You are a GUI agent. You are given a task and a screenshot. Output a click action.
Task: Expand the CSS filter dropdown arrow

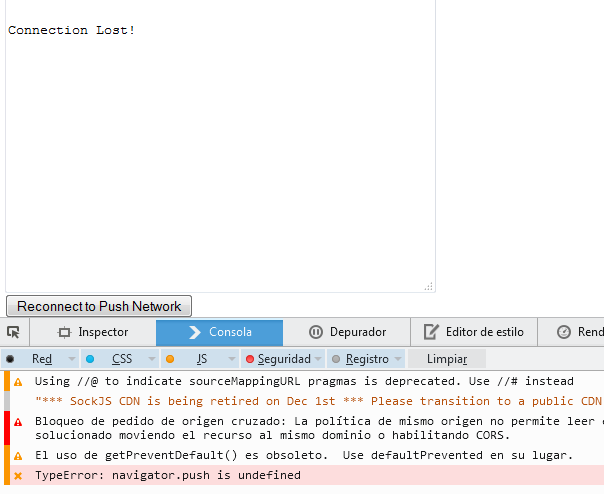tap(152, 359)
